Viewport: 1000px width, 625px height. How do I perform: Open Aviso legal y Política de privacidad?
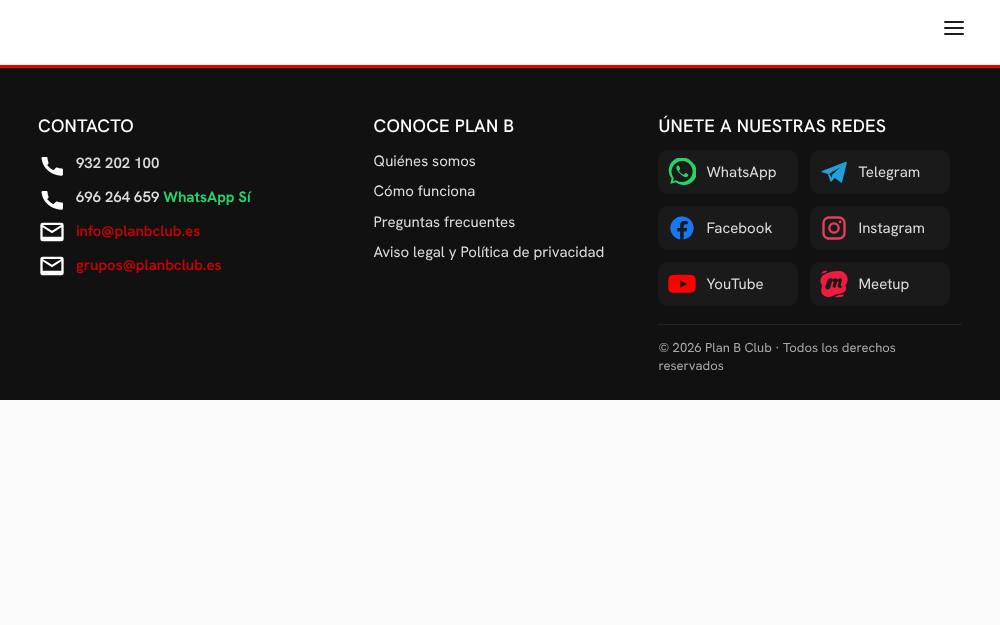pyautogui.click(x=489, y=253)
